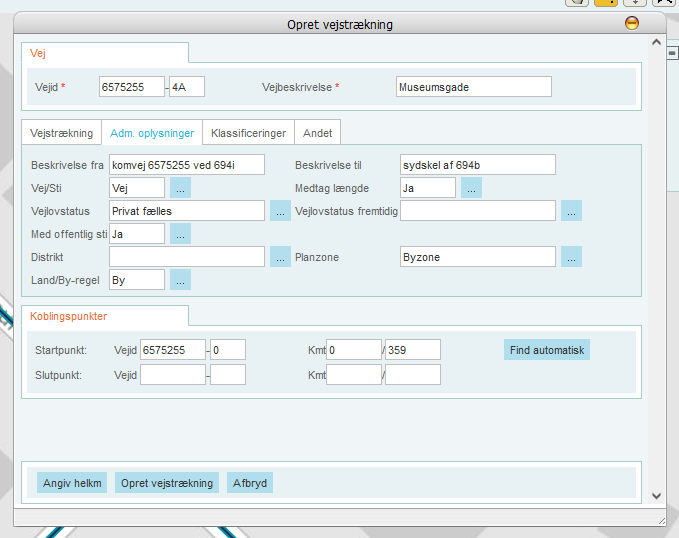Click the dialog scrollbar down arrow
This screenshot has height=538, width=679.
(656, 495)
